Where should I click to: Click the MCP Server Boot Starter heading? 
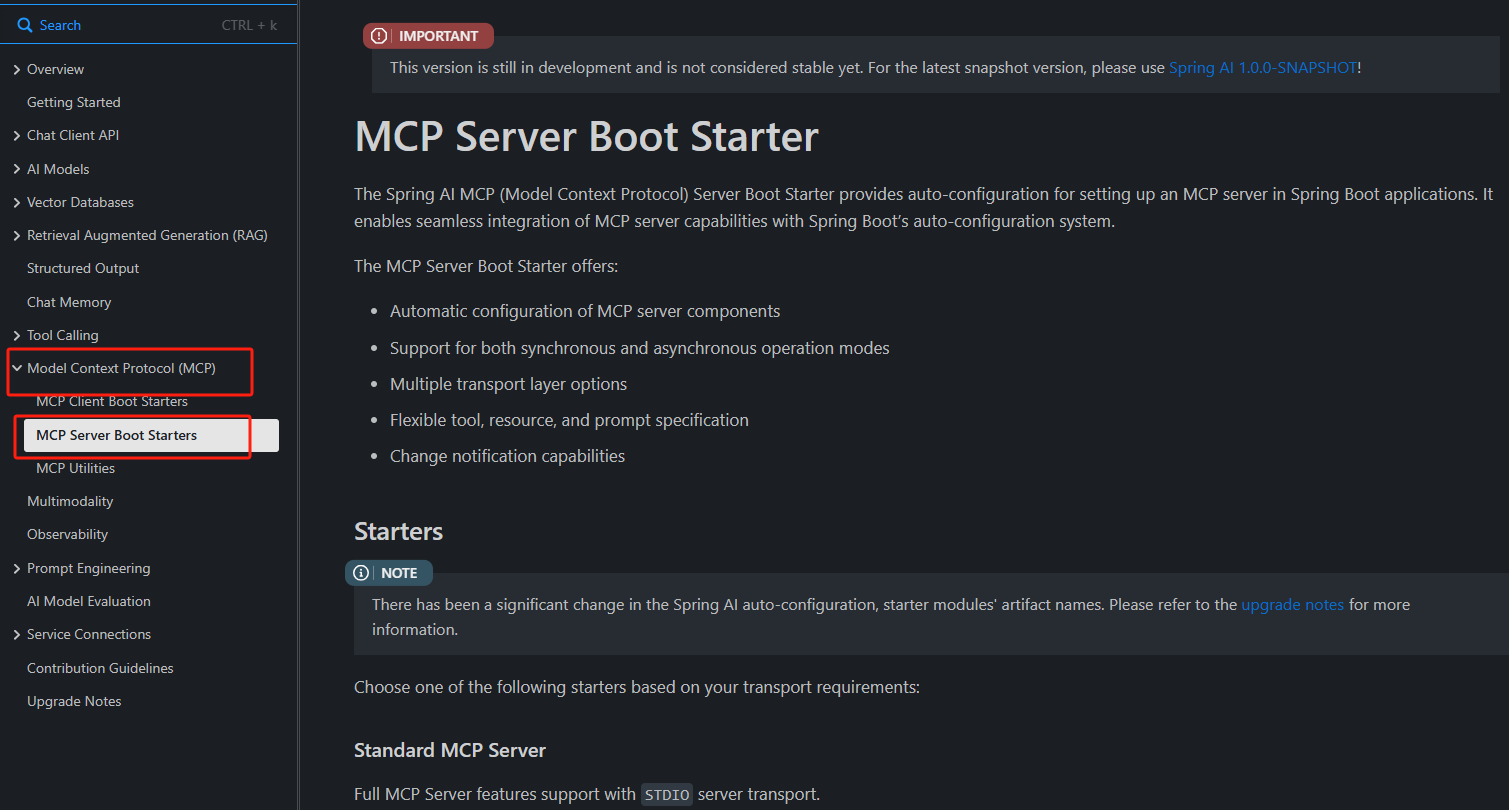(586, 137)
